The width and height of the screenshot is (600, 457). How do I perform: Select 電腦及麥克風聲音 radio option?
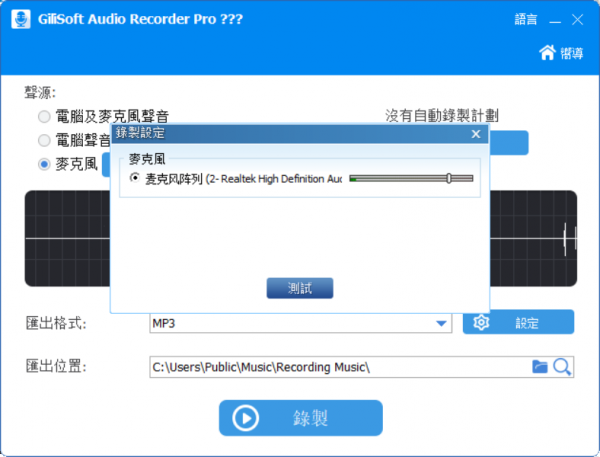coord(44,116)
